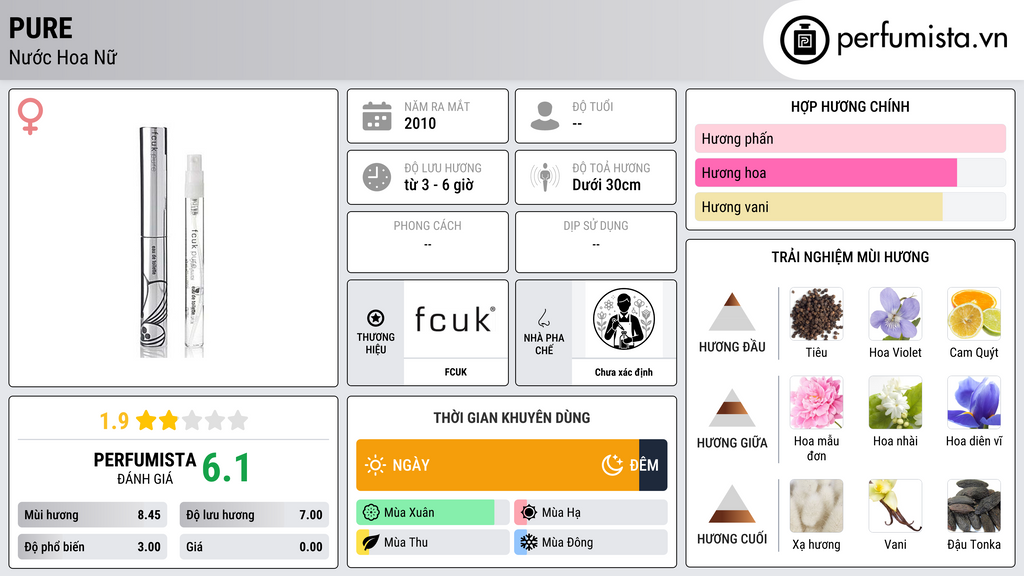Image resolution: width=1024 pixels, height=576 pixels.
Task: Click the từ 3 - 6 giờ longevity value
Action: coord(439,185)
